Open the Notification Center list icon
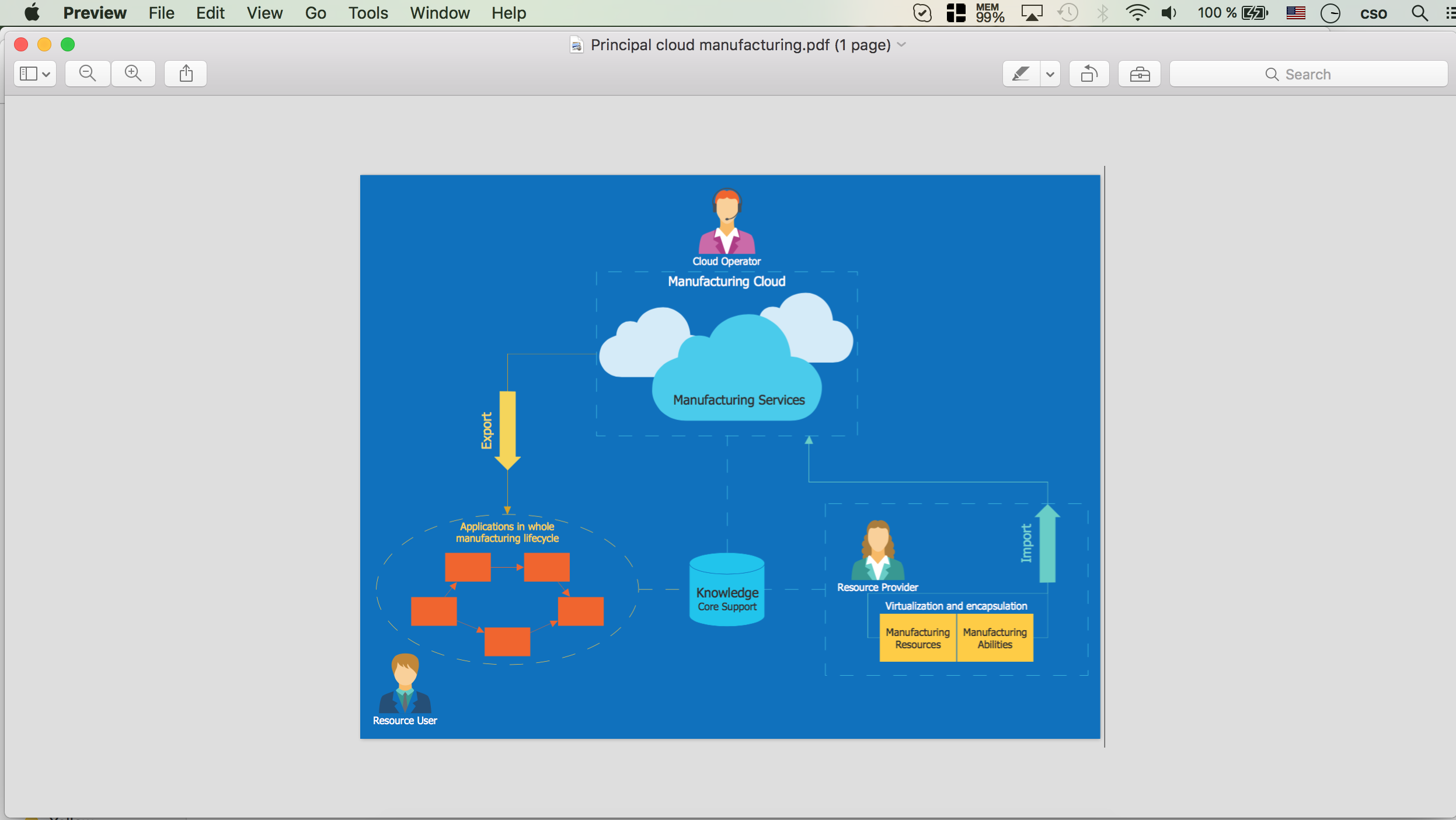1456x820 pixels. pos(1450,13)
